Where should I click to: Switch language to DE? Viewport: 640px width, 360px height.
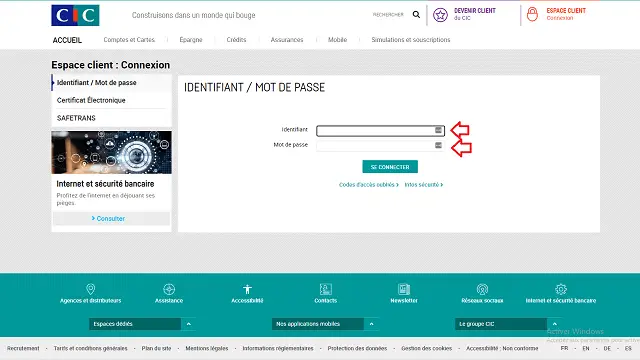[607, 348]
